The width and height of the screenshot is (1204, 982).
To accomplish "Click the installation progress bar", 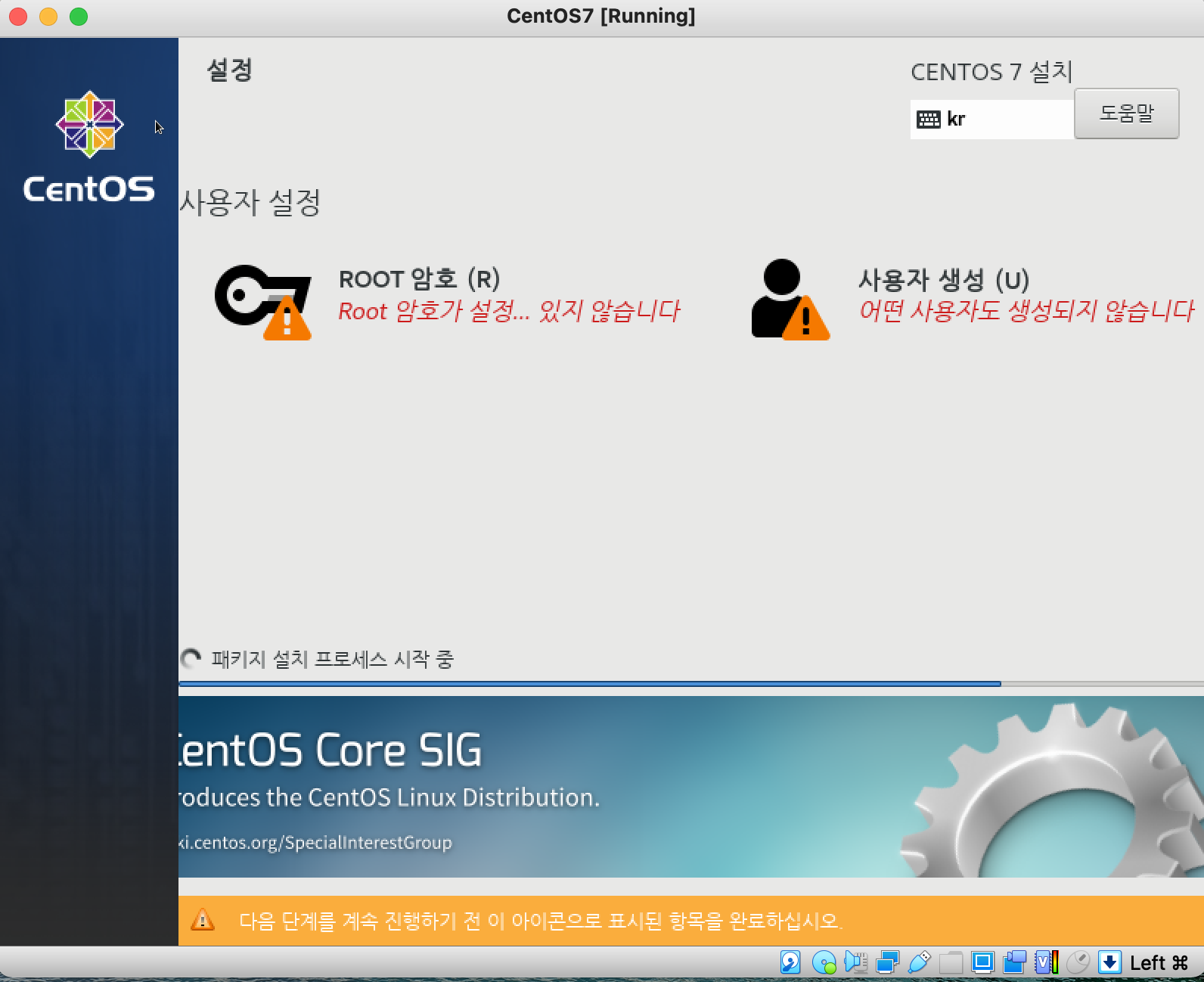I will click(691, 684).
